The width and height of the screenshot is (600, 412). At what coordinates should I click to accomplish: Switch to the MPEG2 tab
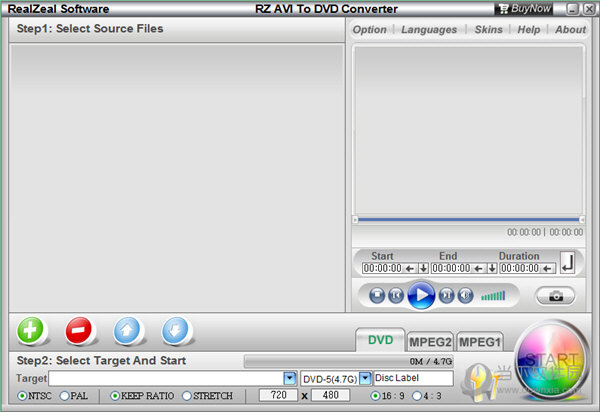[x=430, y=342]
